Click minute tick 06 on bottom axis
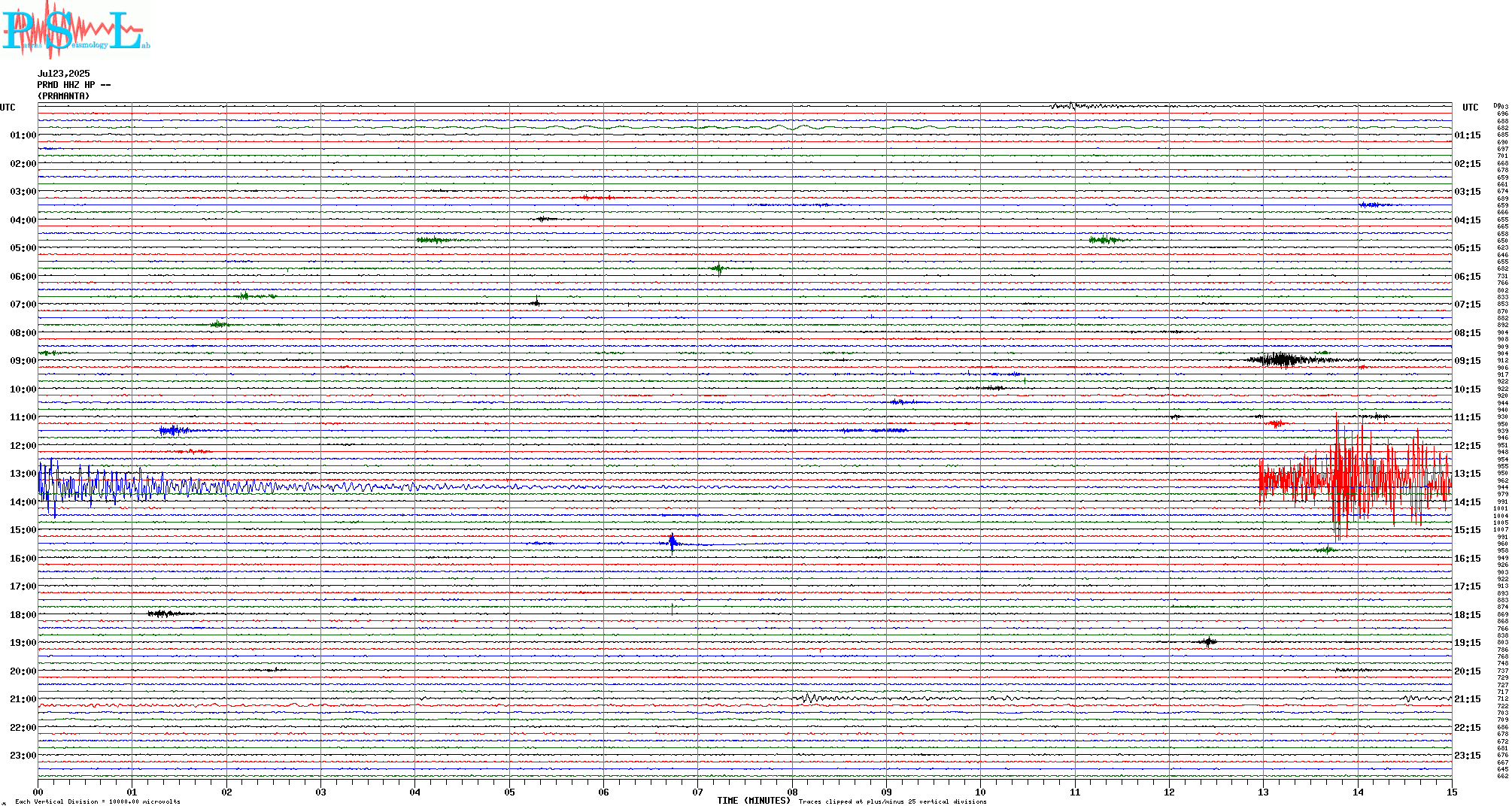The height and width of the screenshot is (812, 1512). (x=603, y=792)
